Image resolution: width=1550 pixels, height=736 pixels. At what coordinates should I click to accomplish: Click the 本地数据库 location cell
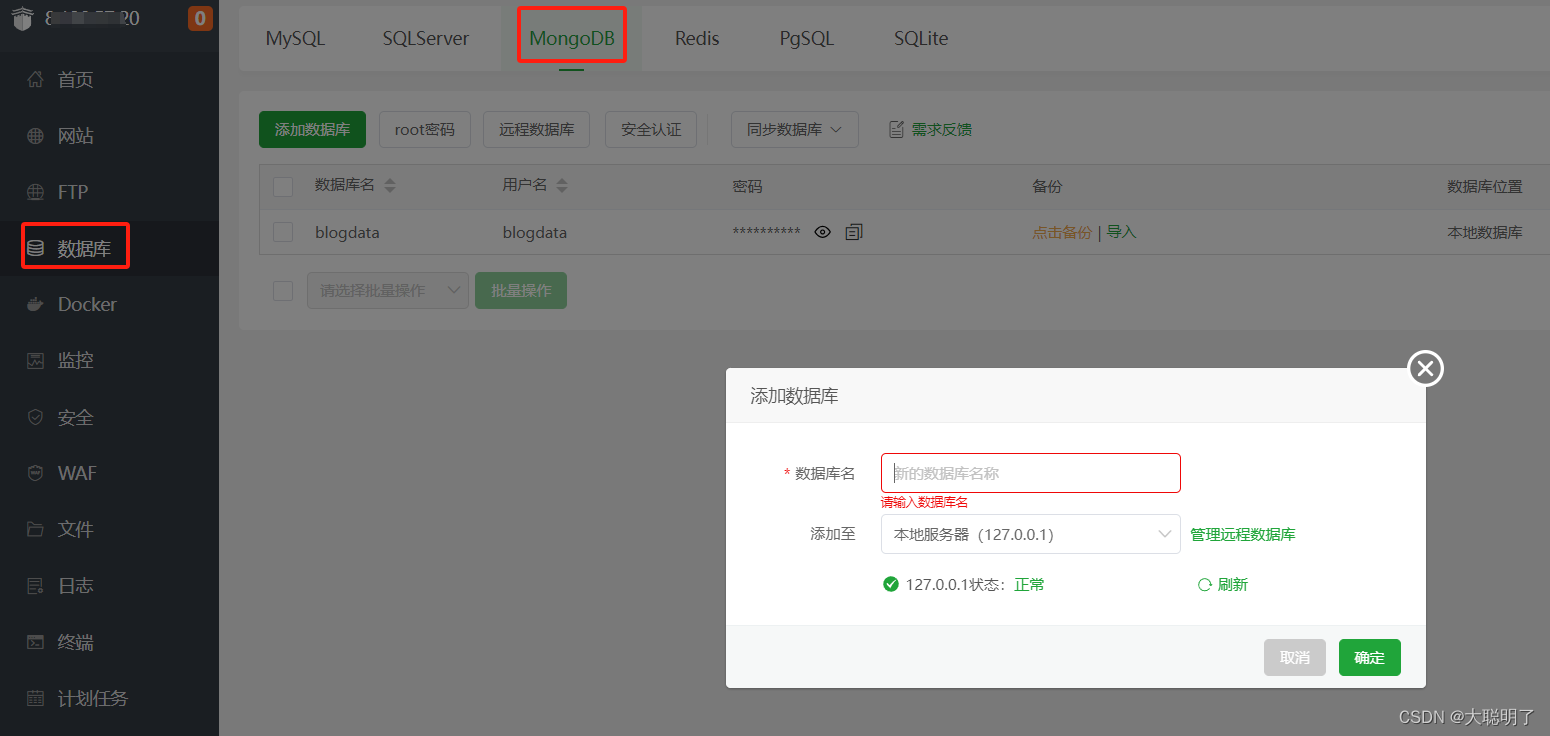[x=1485, y=232]
